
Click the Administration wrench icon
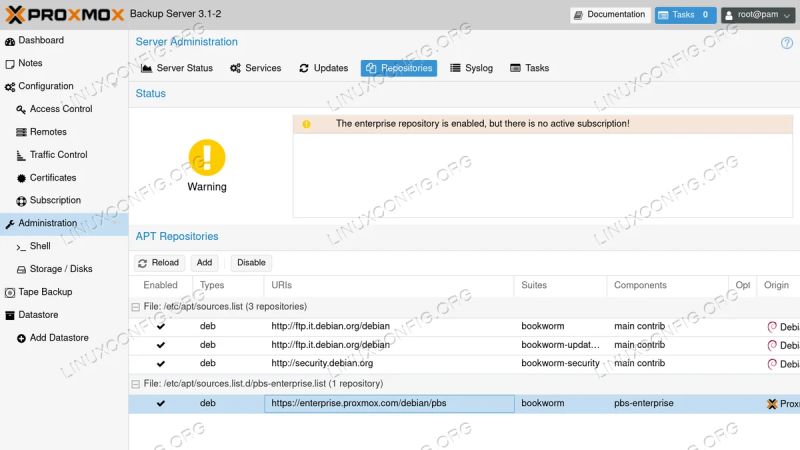(10, 223)
